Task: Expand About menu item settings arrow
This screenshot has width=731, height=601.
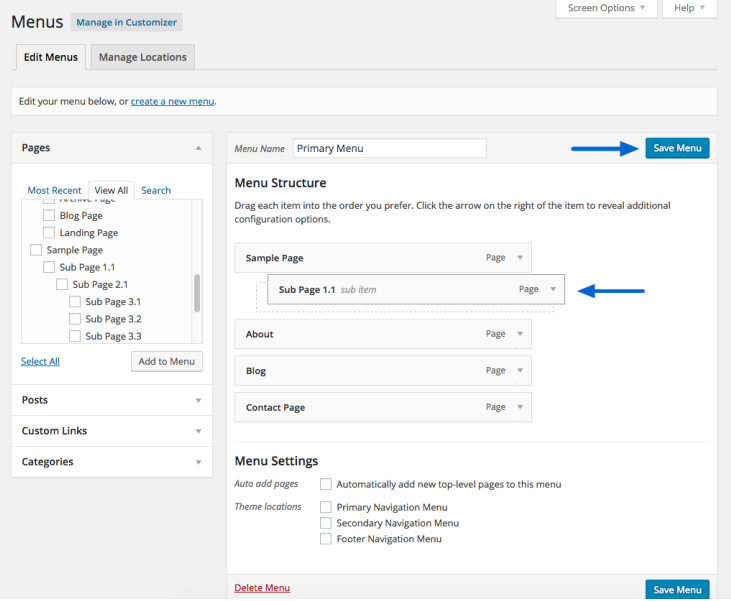Action: click(x=519, y=334)
